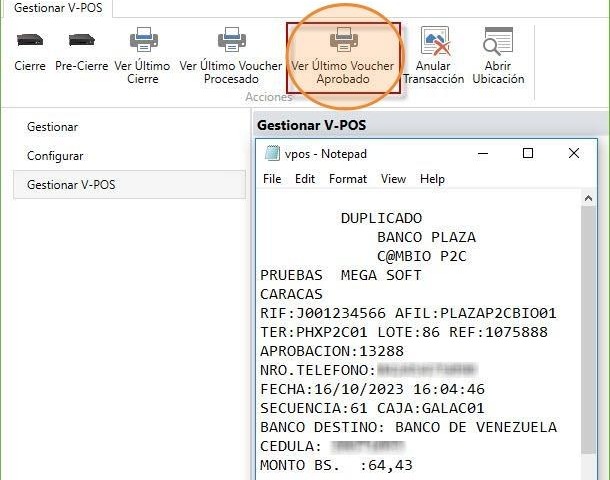
Task: Click the RIF:J001234566 text
Action: coord(323,314)
